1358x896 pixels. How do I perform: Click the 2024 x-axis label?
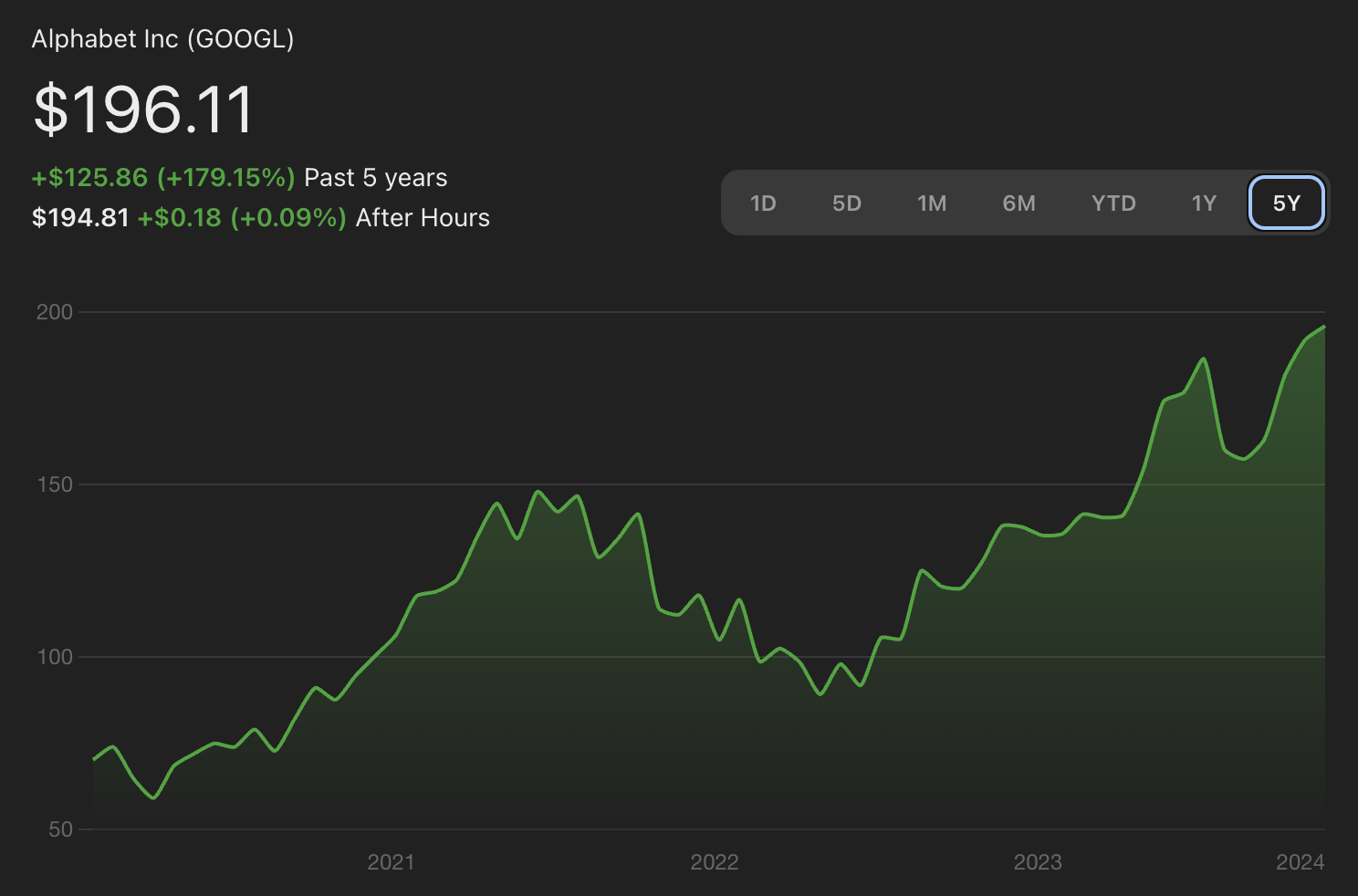pyautogui.click(x=1301, y=862)
